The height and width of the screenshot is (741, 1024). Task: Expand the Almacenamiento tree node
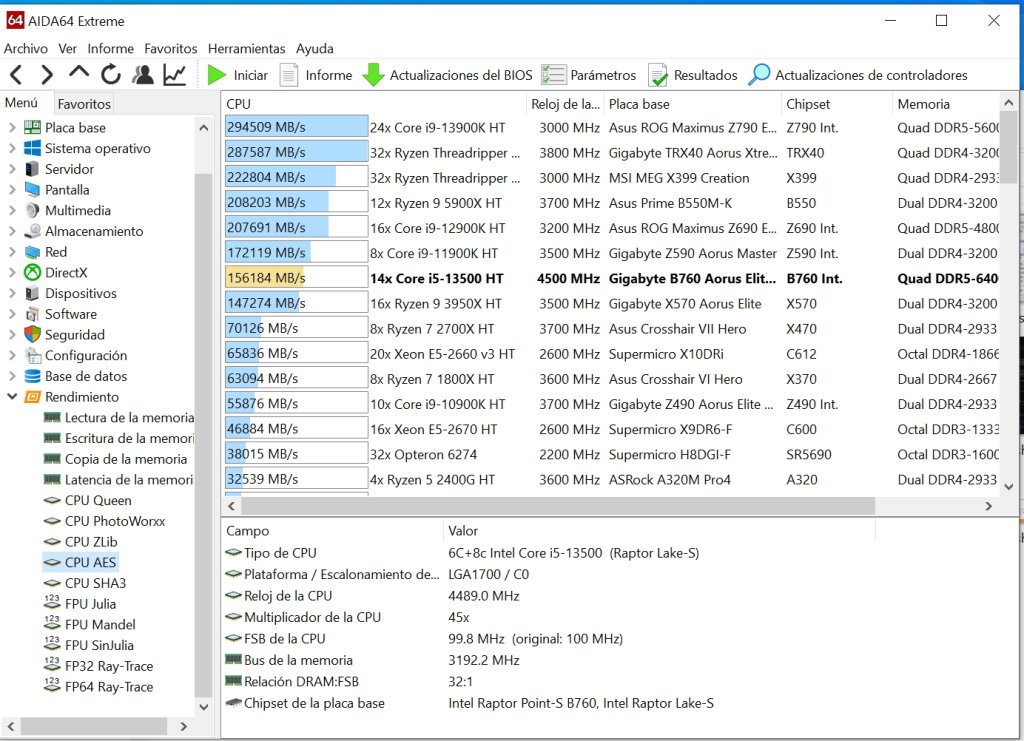pos(12,231)
